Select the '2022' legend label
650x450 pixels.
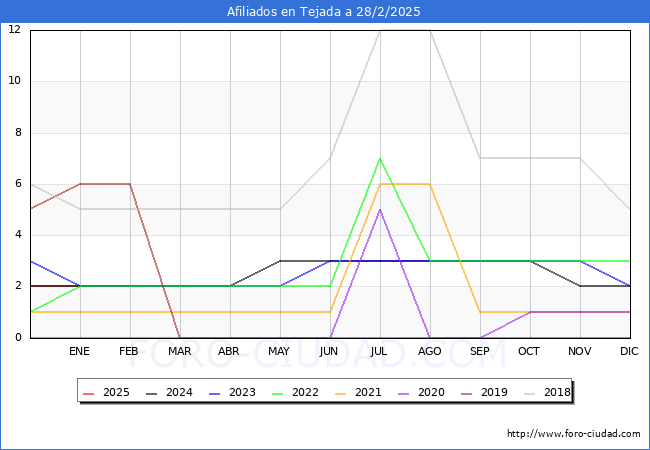(305, 392)
